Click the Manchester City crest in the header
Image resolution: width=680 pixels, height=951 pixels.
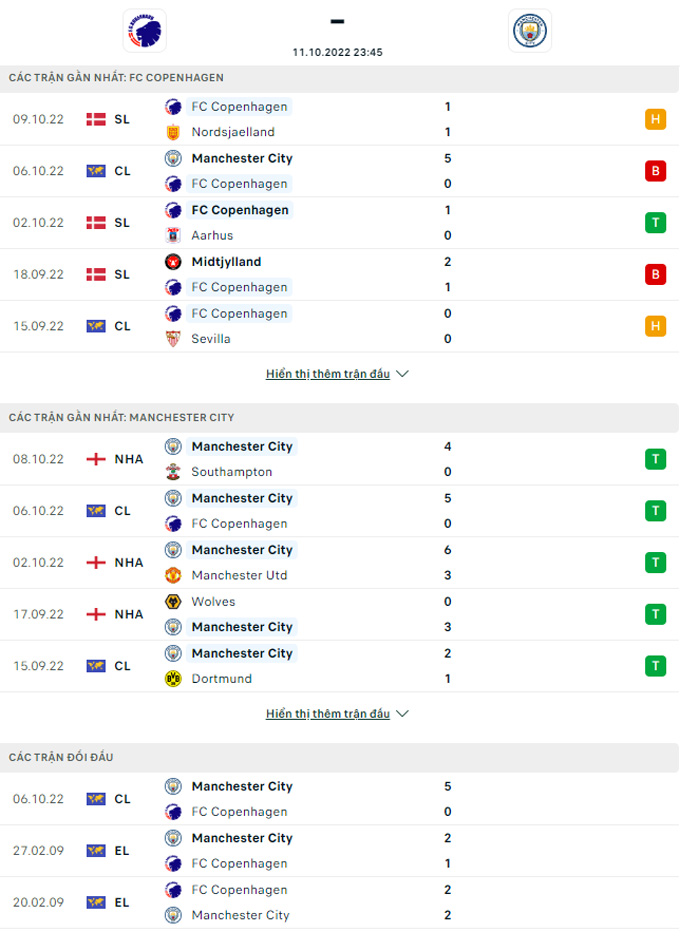[x=529, y=30]
